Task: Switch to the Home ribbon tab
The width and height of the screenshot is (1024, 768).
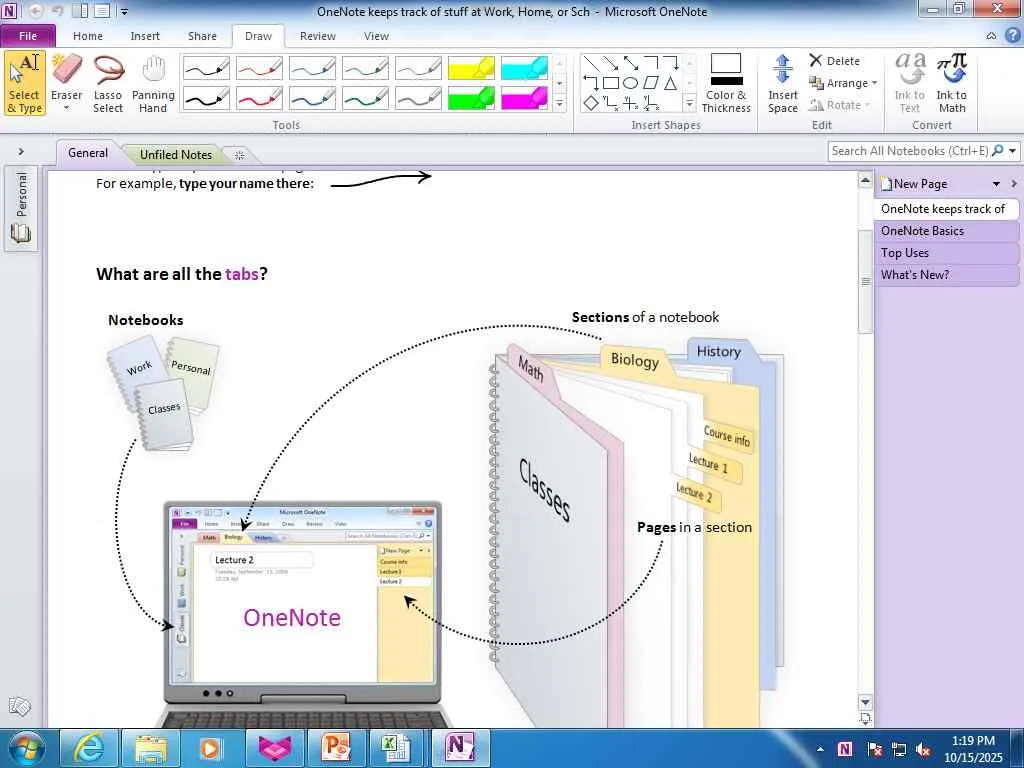Action: click(88, 36)
